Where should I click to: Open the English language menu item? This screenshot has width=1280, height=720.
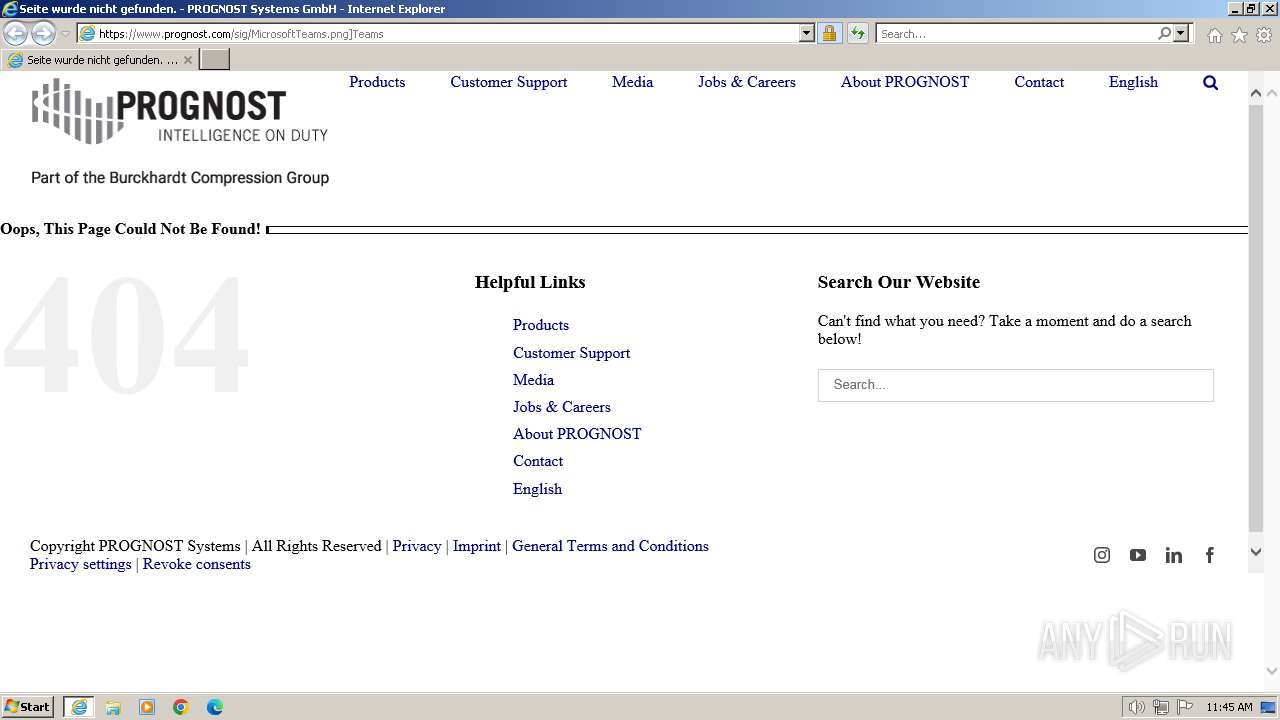[x=1133, y=82]
